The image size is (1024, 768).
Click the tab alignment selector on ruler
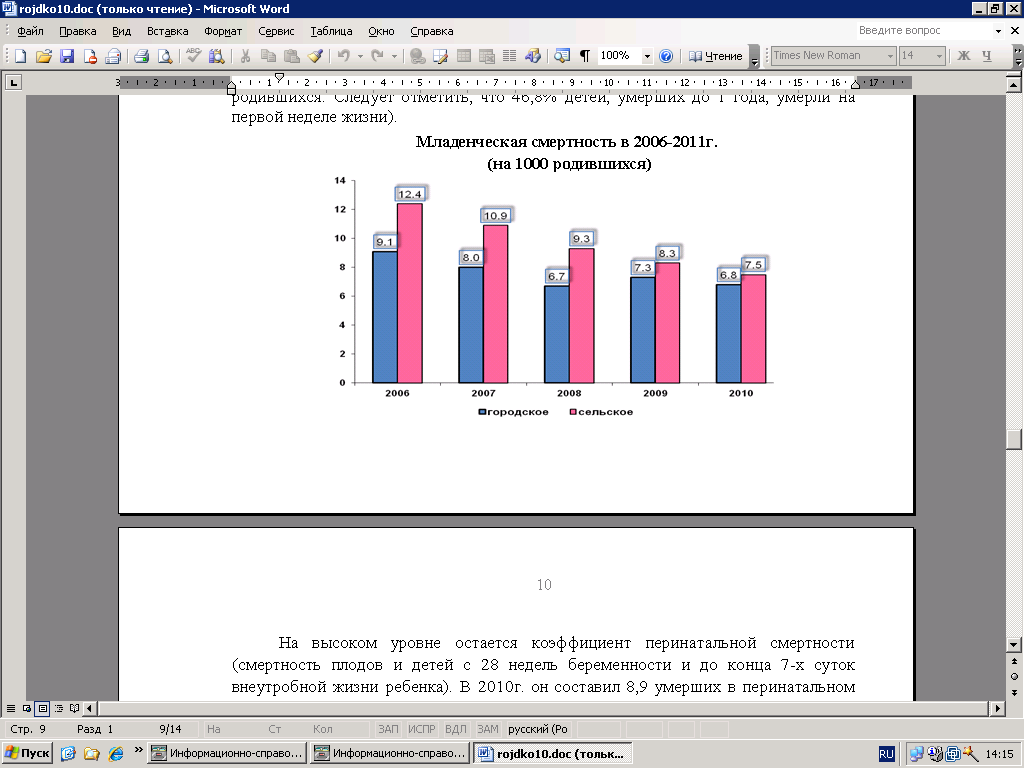[x=13, y=82]
